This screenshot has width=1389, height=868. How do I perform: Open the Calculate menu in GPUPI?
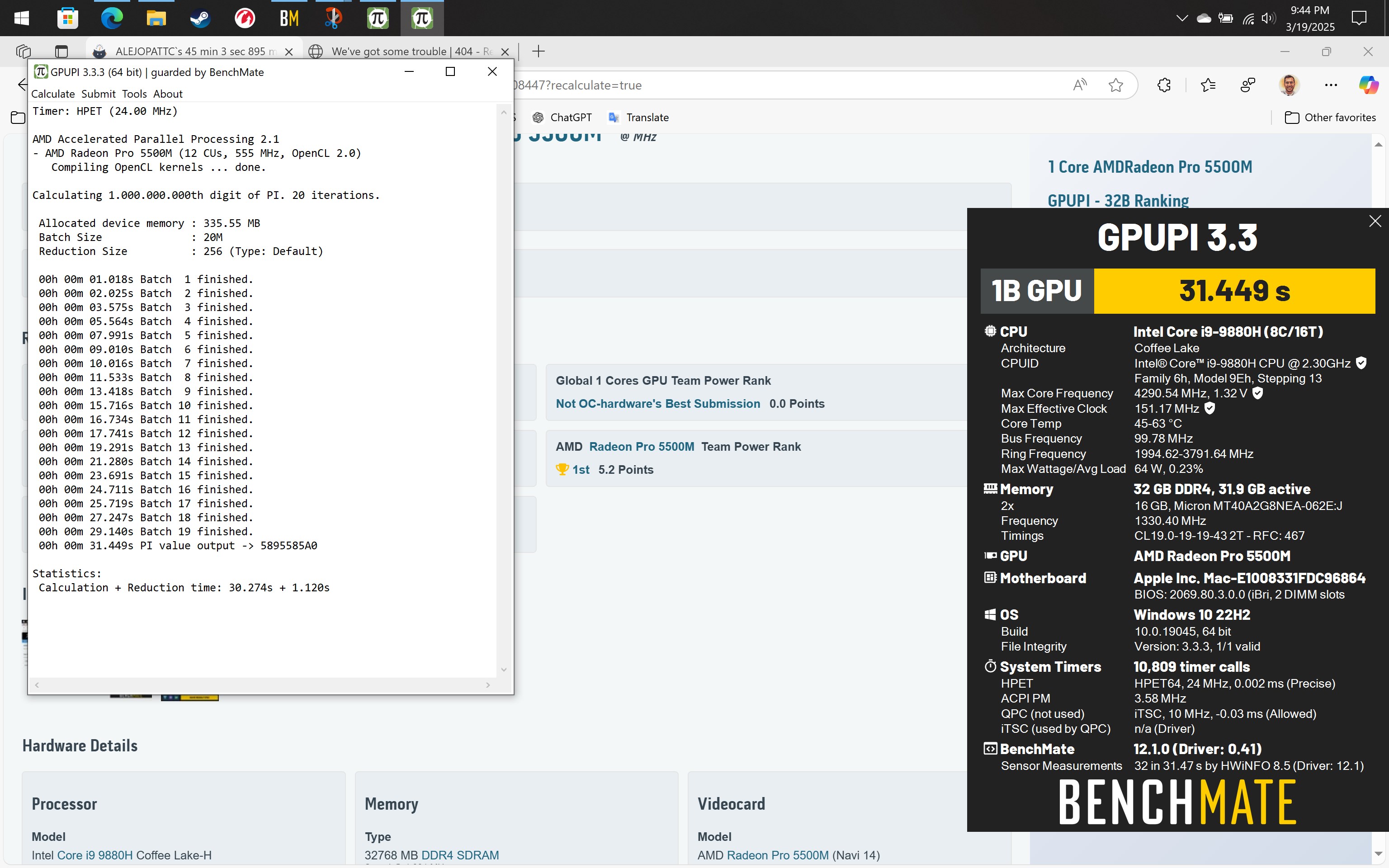pyautogui.click(x=53, y=94)
